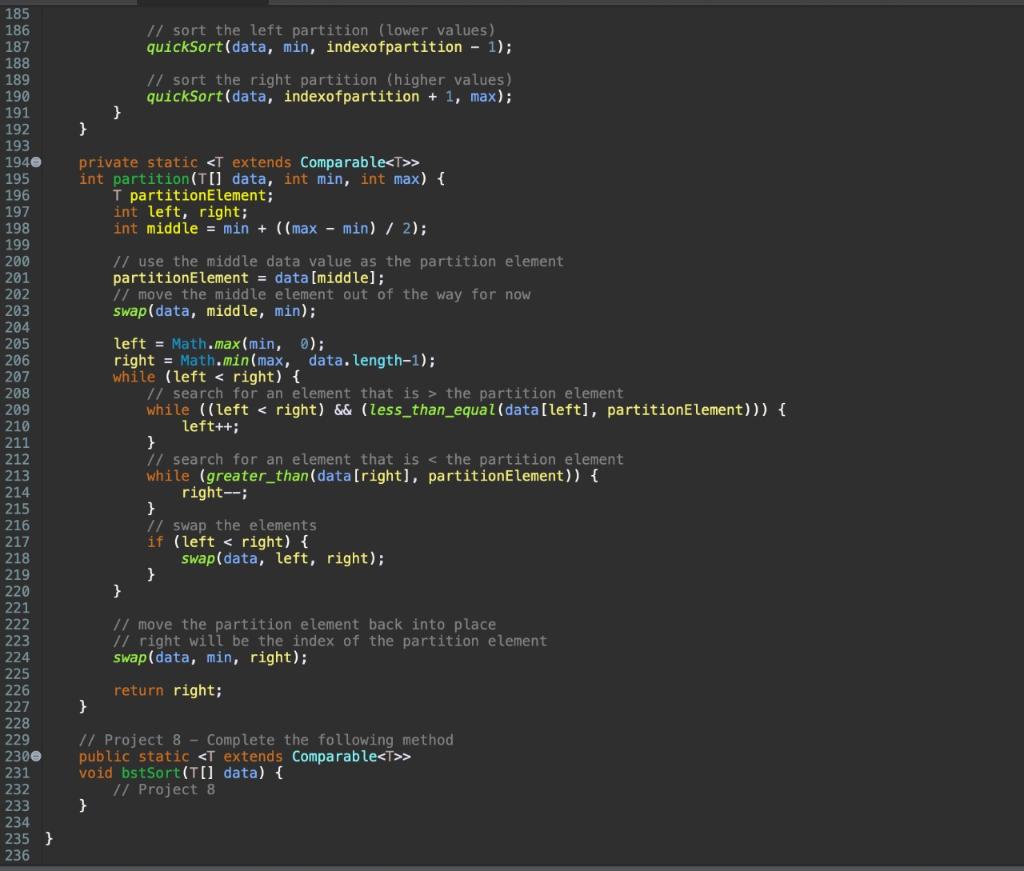
Task: Click comment 'right will be the index of the partition element'
Action: [x=329, y=641]
